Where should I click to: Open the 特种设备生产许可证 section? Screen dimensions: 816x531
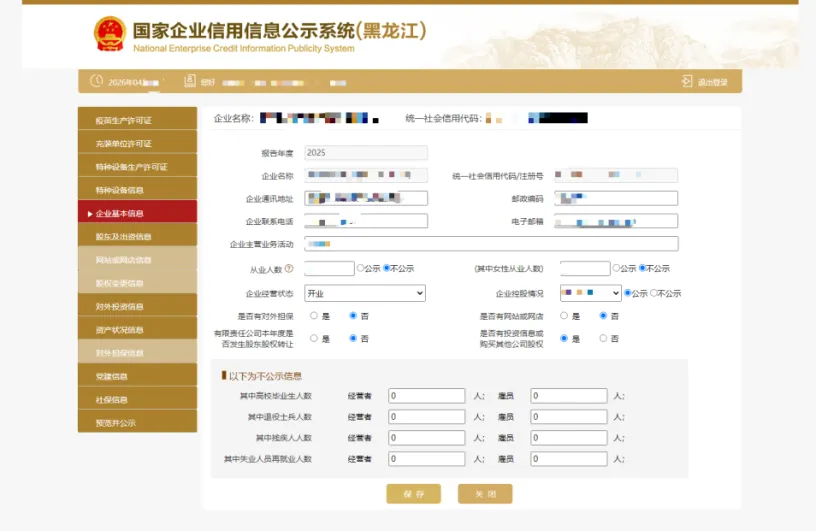[137, 167]
